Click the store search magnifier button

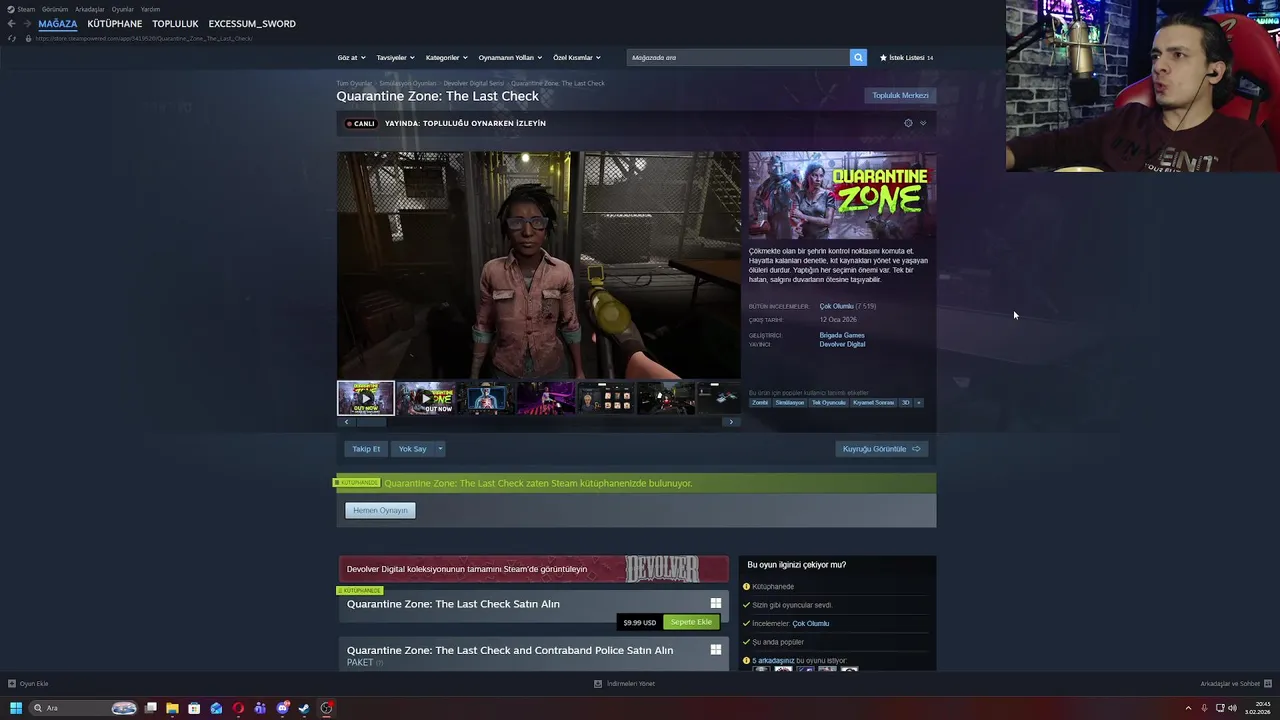coord(858,57)
